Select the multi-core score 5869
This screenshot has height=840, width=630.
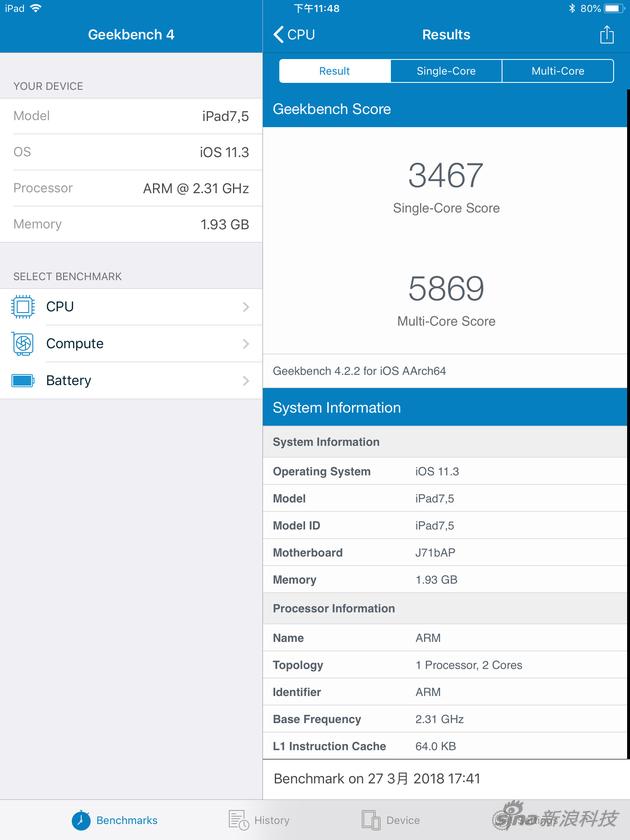click(446, 288)
